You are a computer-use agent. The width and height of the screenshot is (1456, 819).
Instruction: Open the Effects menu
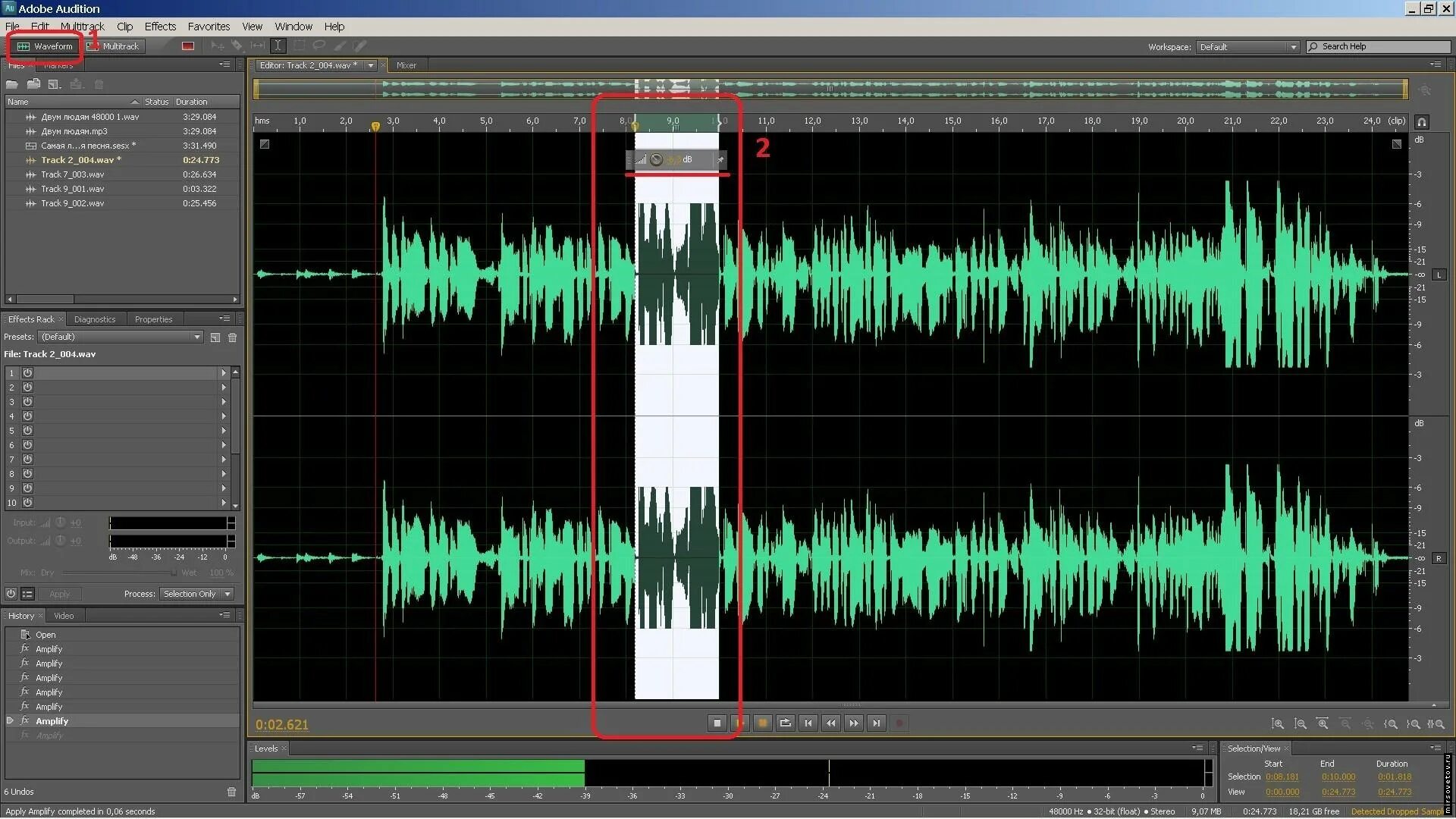tap(160, 27)
